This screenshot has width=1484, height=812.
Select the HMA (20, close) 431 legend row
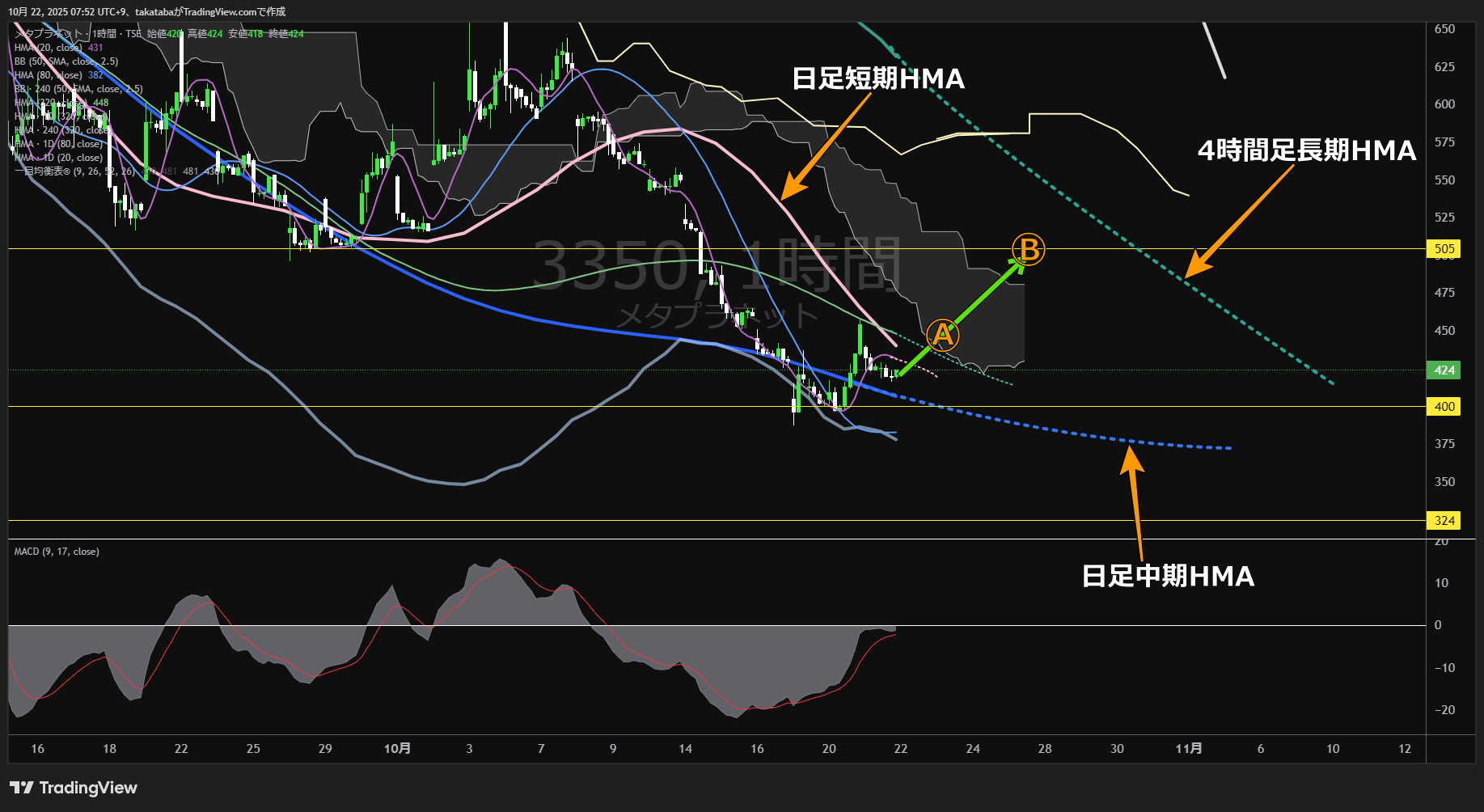59,48
